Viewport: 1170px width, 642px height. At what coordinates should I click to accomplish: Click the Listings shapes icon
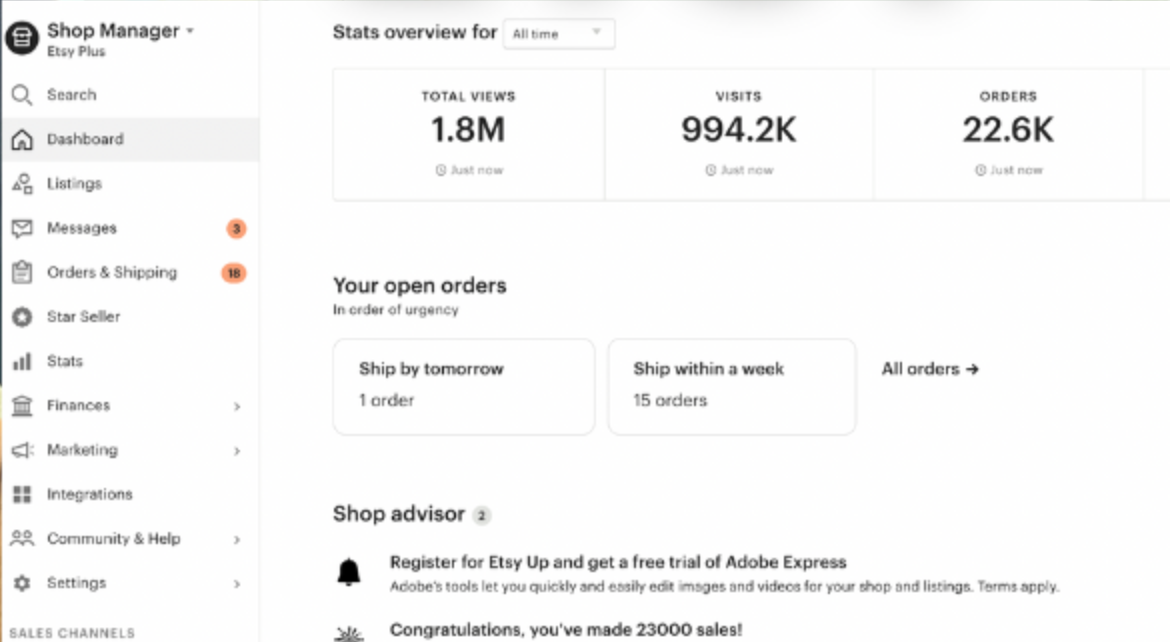22,184
